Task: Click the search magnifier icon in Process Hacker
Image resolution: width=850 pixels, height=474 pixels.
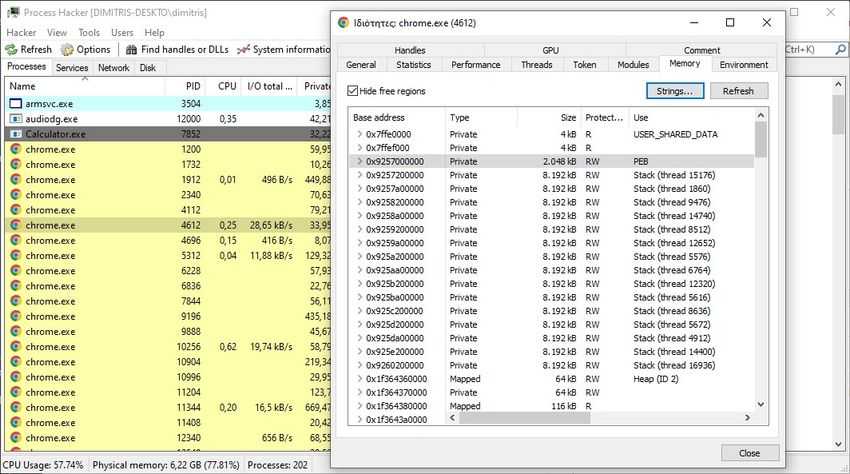Action: (840, 49)
